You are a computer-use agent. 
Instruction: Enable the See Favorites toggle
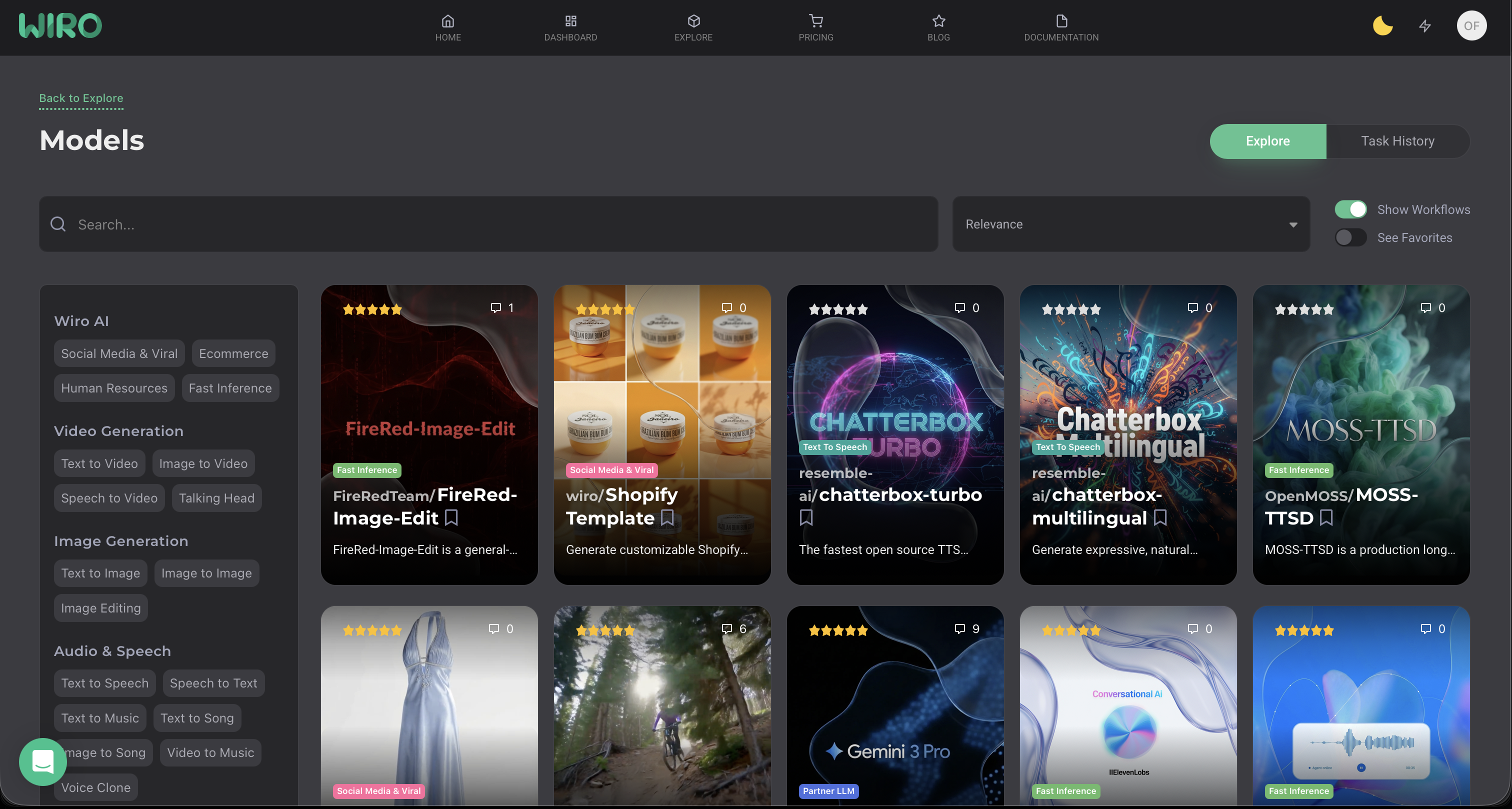click(x=1350, y=238)
